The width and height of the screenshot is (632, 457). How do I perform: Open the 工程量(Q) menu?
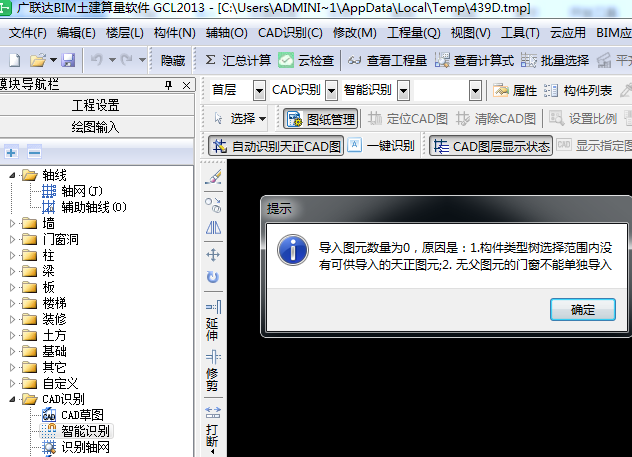tap(414, 33)
